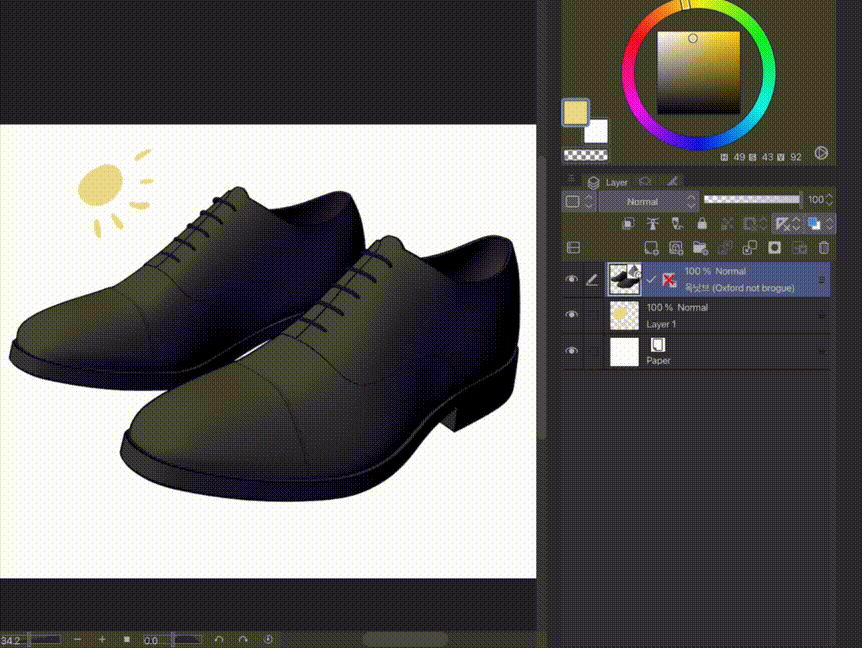862x648 pixels.
Task: Click inside the color saturation square
Action: [699, 73]
